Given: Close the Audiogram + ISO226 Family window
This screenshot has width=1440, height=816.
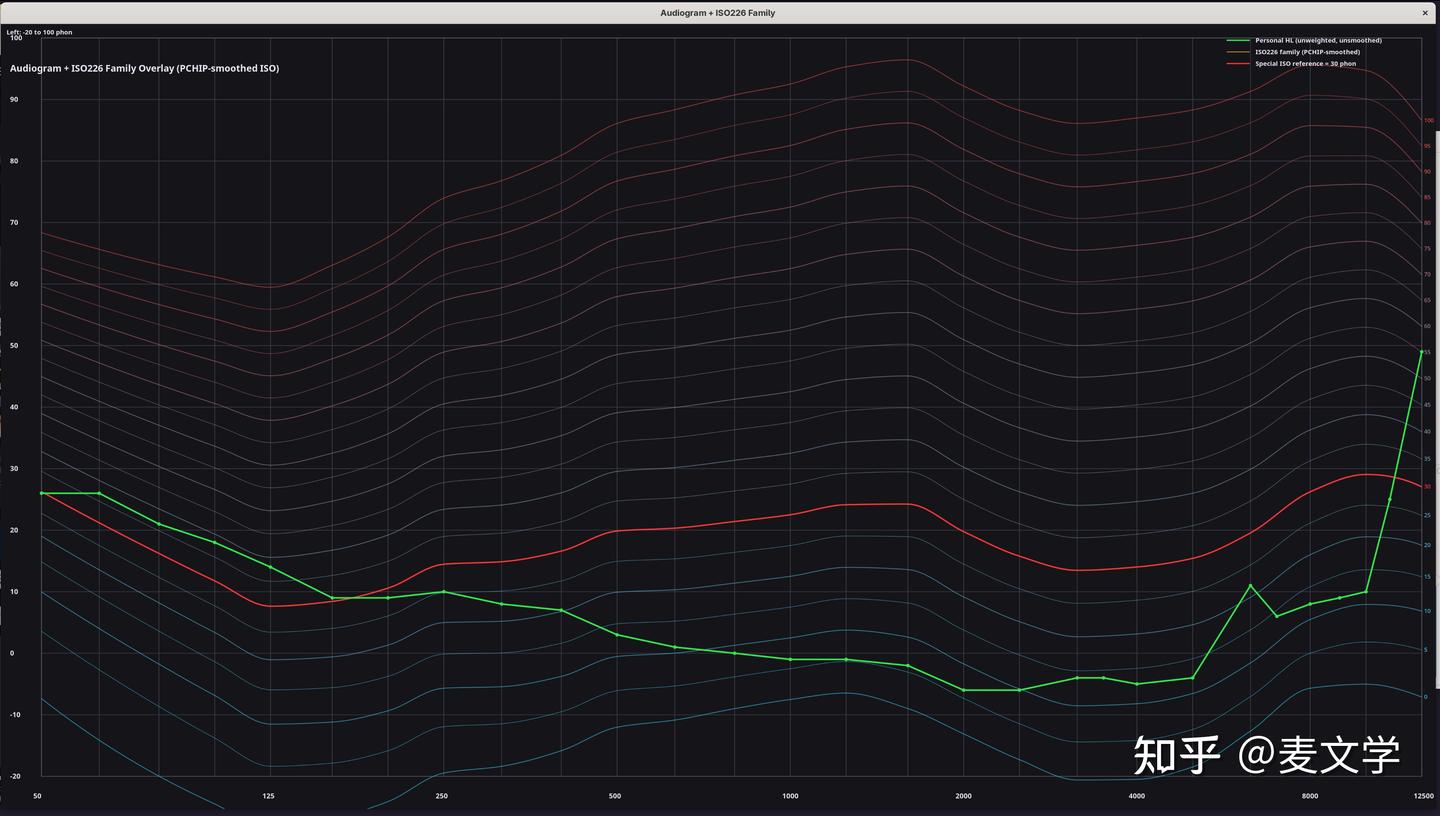Looking at the screenshot, I should [1425, 13].
